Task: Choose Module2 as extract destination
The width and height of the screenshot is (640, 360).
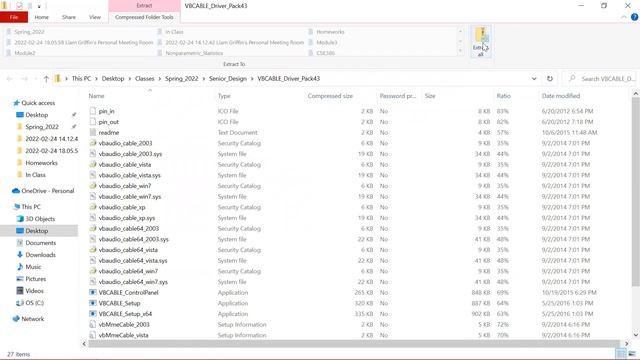Action: pyautogui.click(x=25, y=53)
